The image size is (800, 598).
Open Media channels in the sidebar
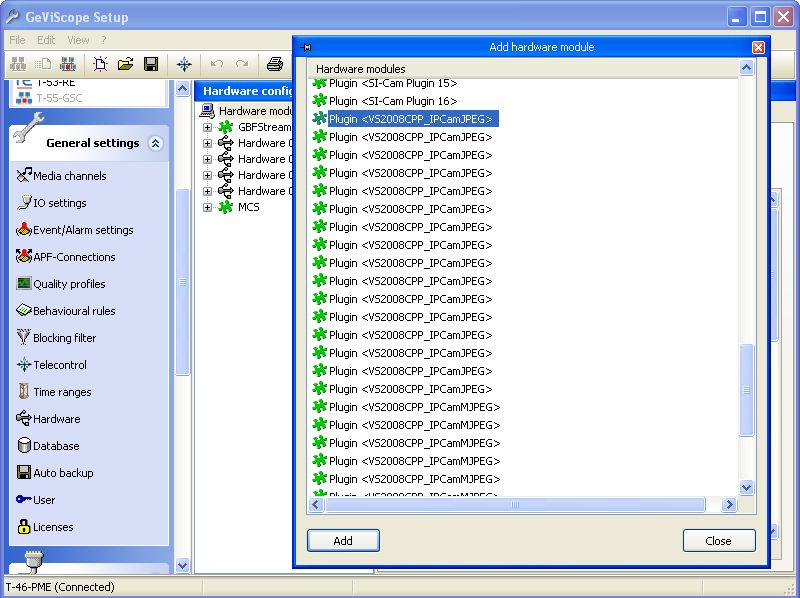pos(69,176)
